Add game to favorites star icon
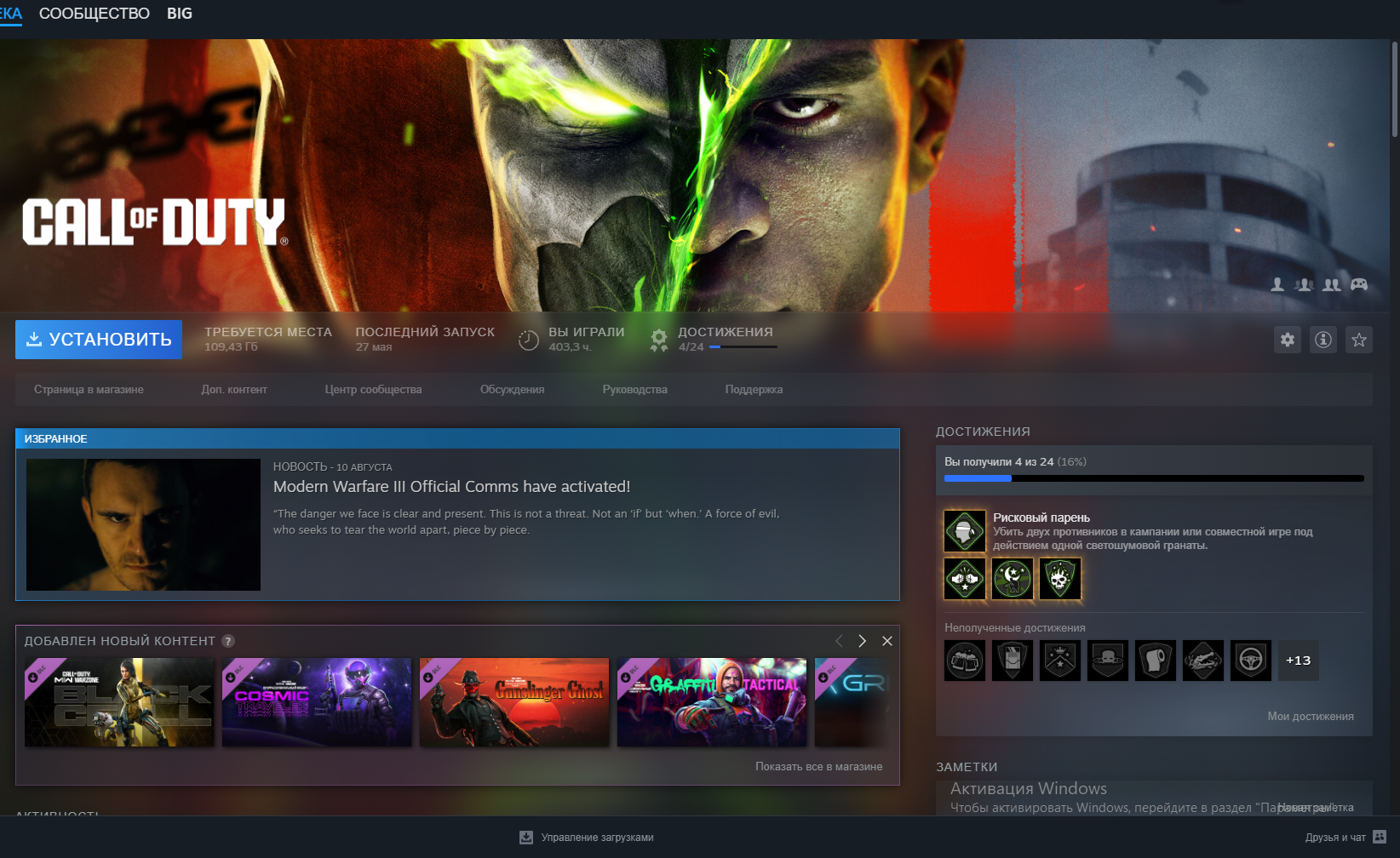 pos(1359,340)
